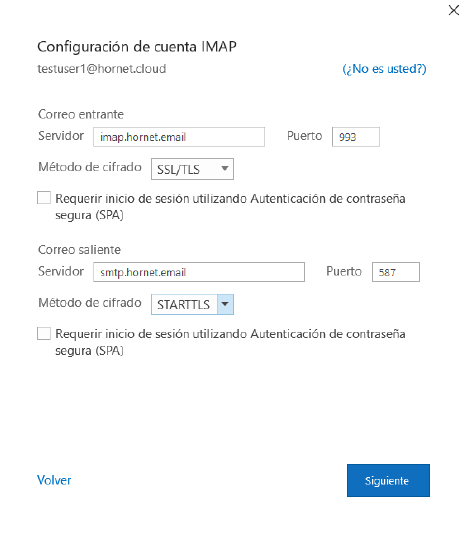The height and width of the screenshot is (539, 461).
Task: Click the outgoing server field smtp.hornet.email
Action: 199,272
